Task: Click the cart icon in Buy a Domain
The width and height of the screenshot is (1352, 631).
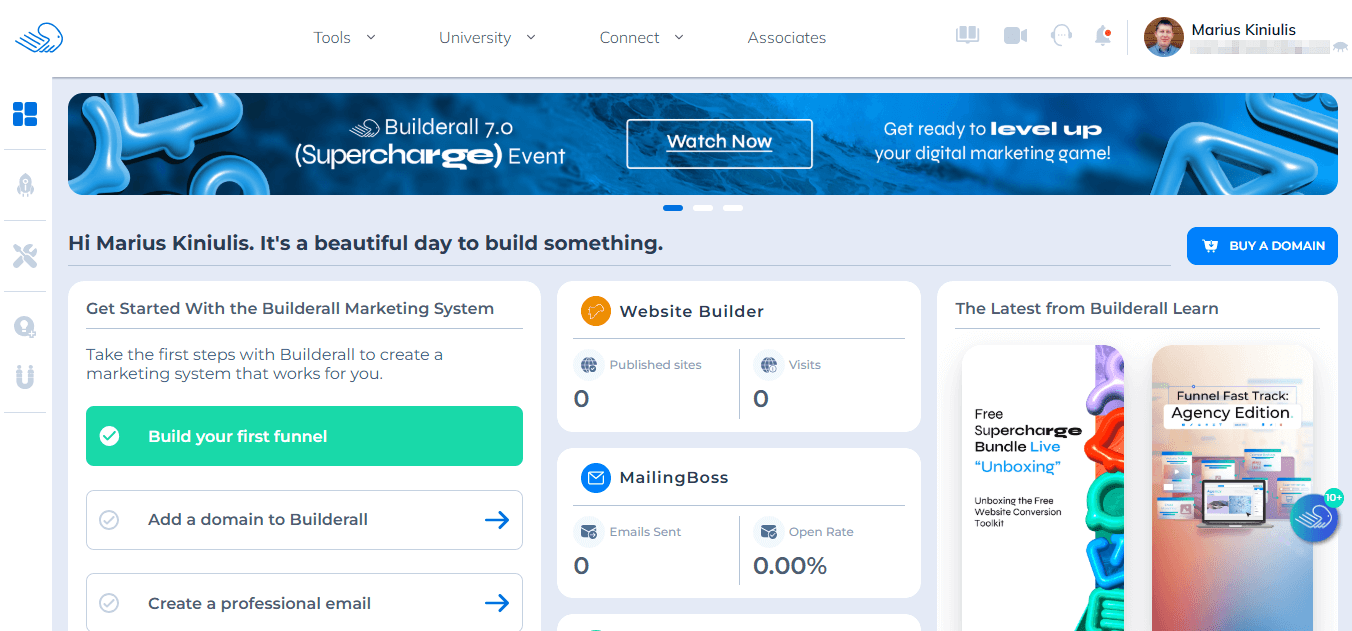Action: [x=1210, y=246]
